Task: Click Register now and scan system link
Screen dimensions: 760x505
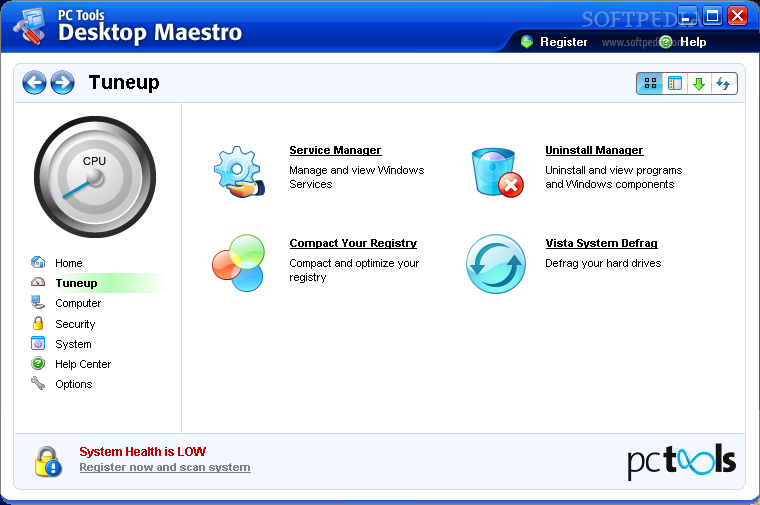Action: [165, 467]
